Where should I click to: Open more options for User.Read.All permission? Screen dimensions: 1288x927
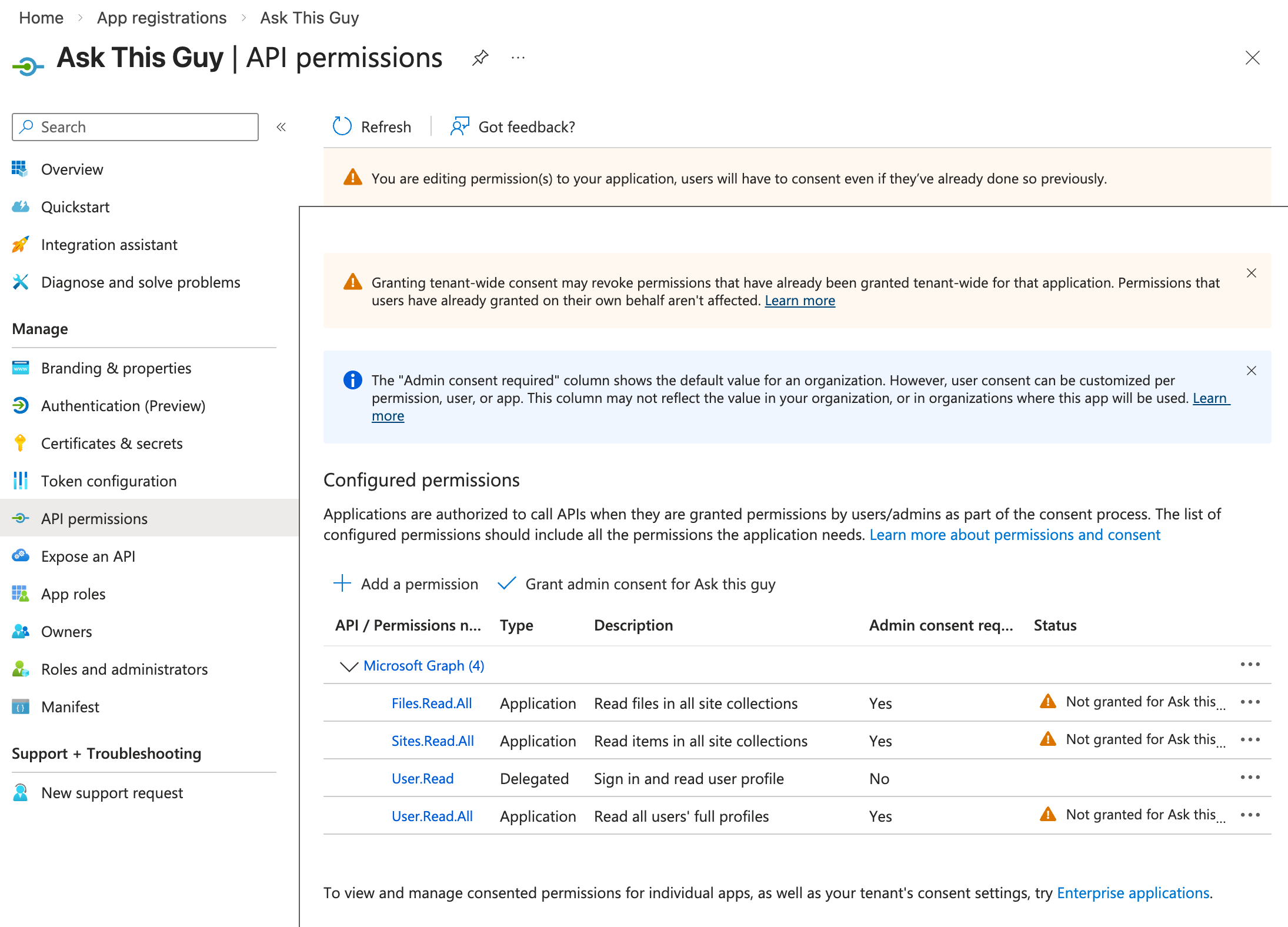[1250, 815]
